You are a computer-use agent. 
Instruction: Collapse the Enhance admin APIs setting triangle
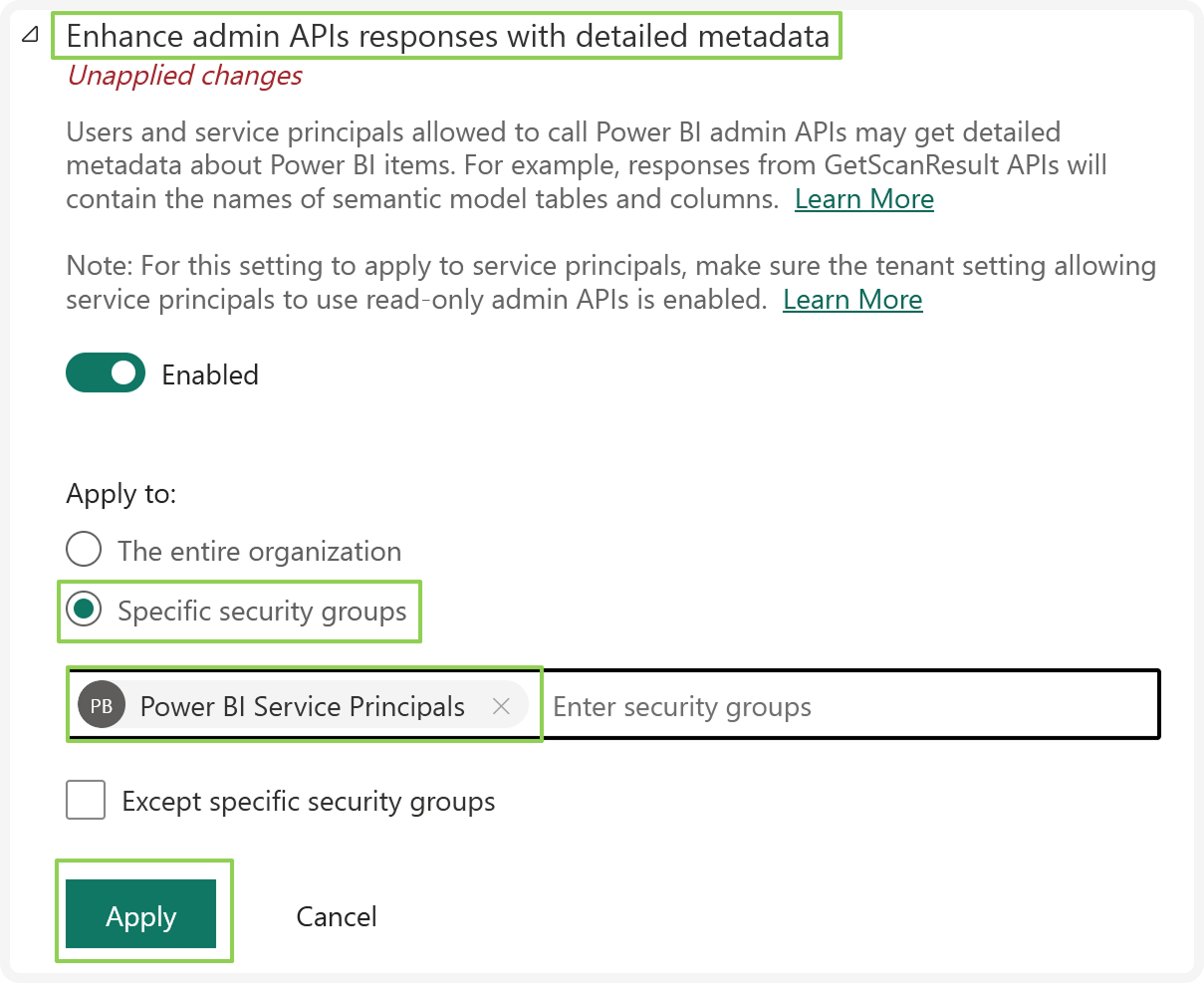point(31,36)
